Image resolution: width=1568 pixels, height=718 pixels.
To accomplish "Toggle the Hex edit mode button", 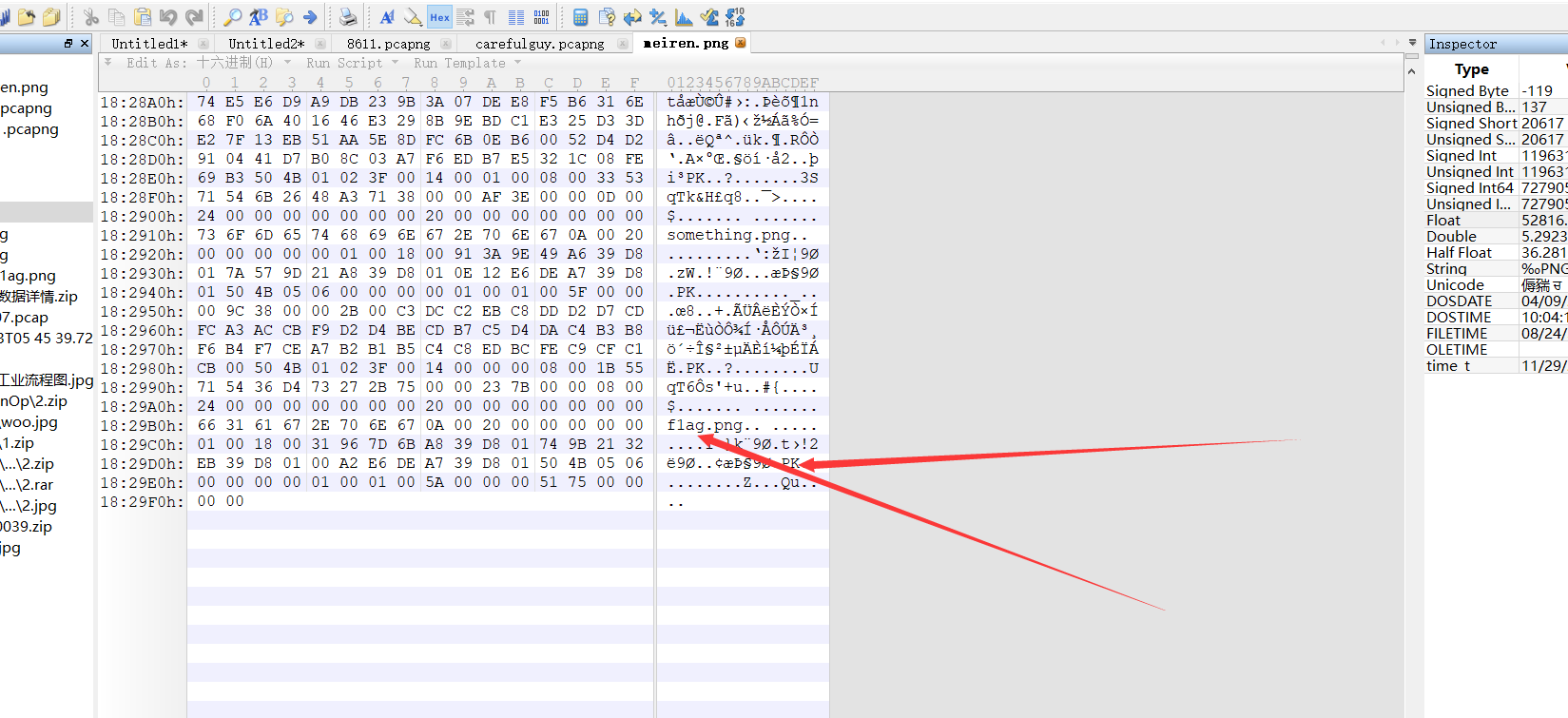I will pos(439,17).
